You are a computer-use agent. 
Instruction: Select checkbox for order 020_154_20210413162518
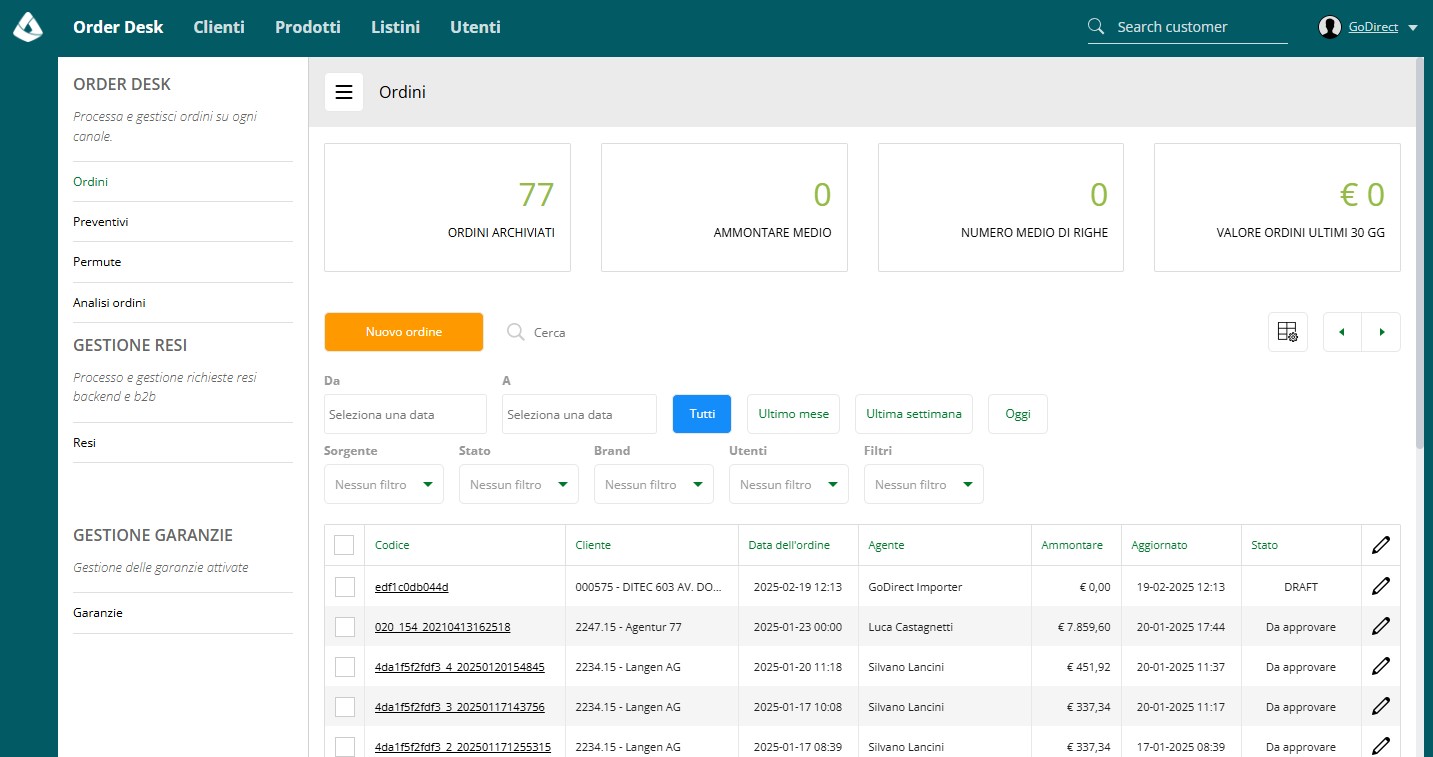(344, 627)
